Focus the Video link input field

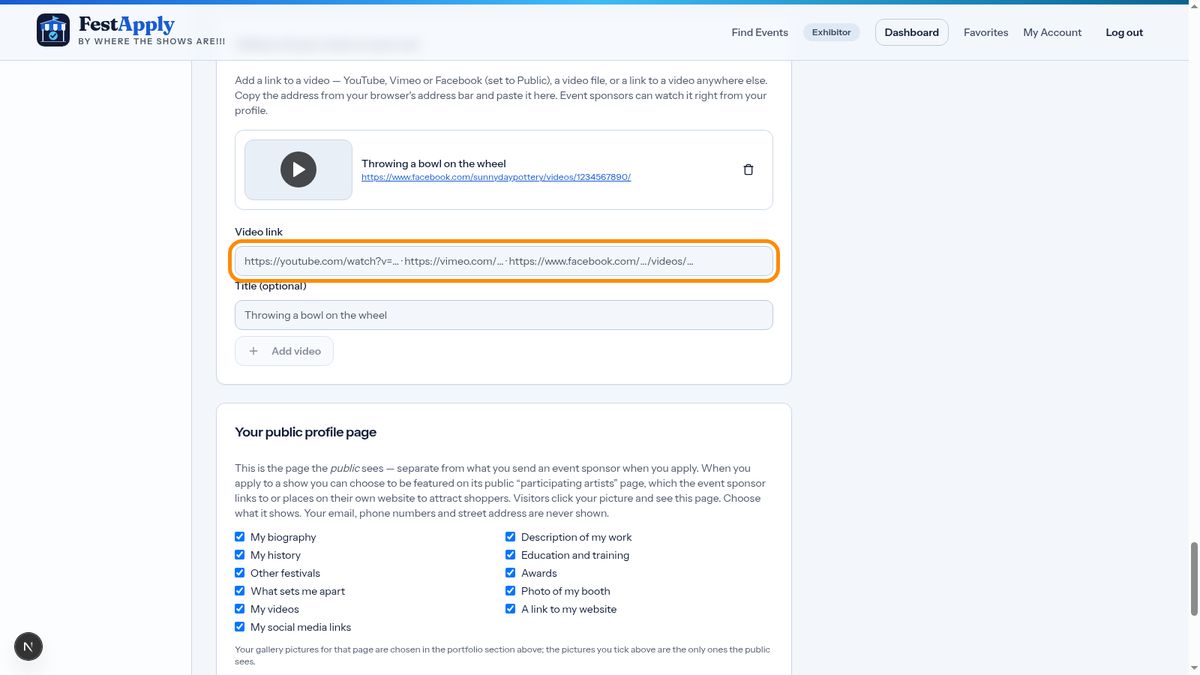(x=504, y=261)
